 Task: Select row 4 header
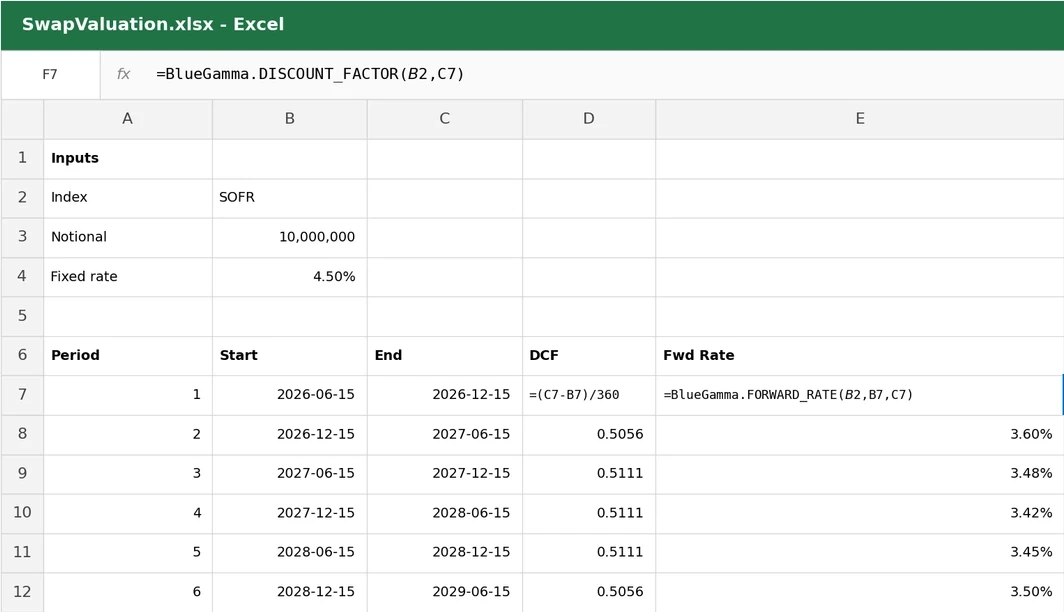click(x=22, y=277)
